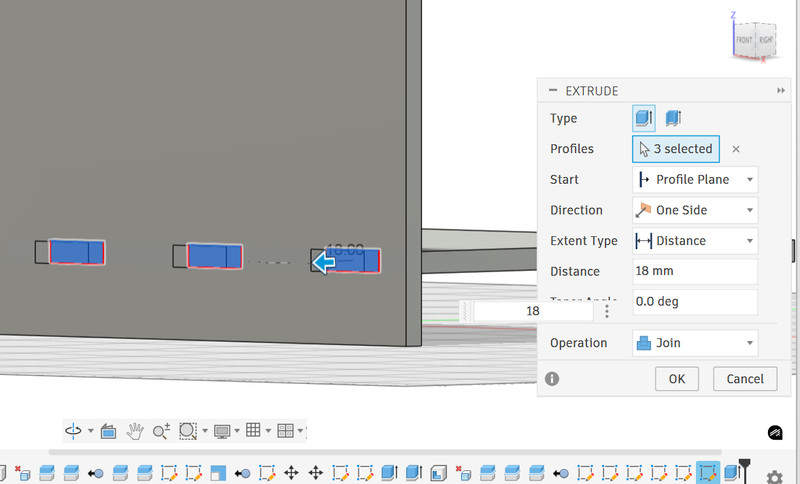Viewport: 800px width, 484px height.
Task: Open timeline settings gear
Action: [774, 478]
